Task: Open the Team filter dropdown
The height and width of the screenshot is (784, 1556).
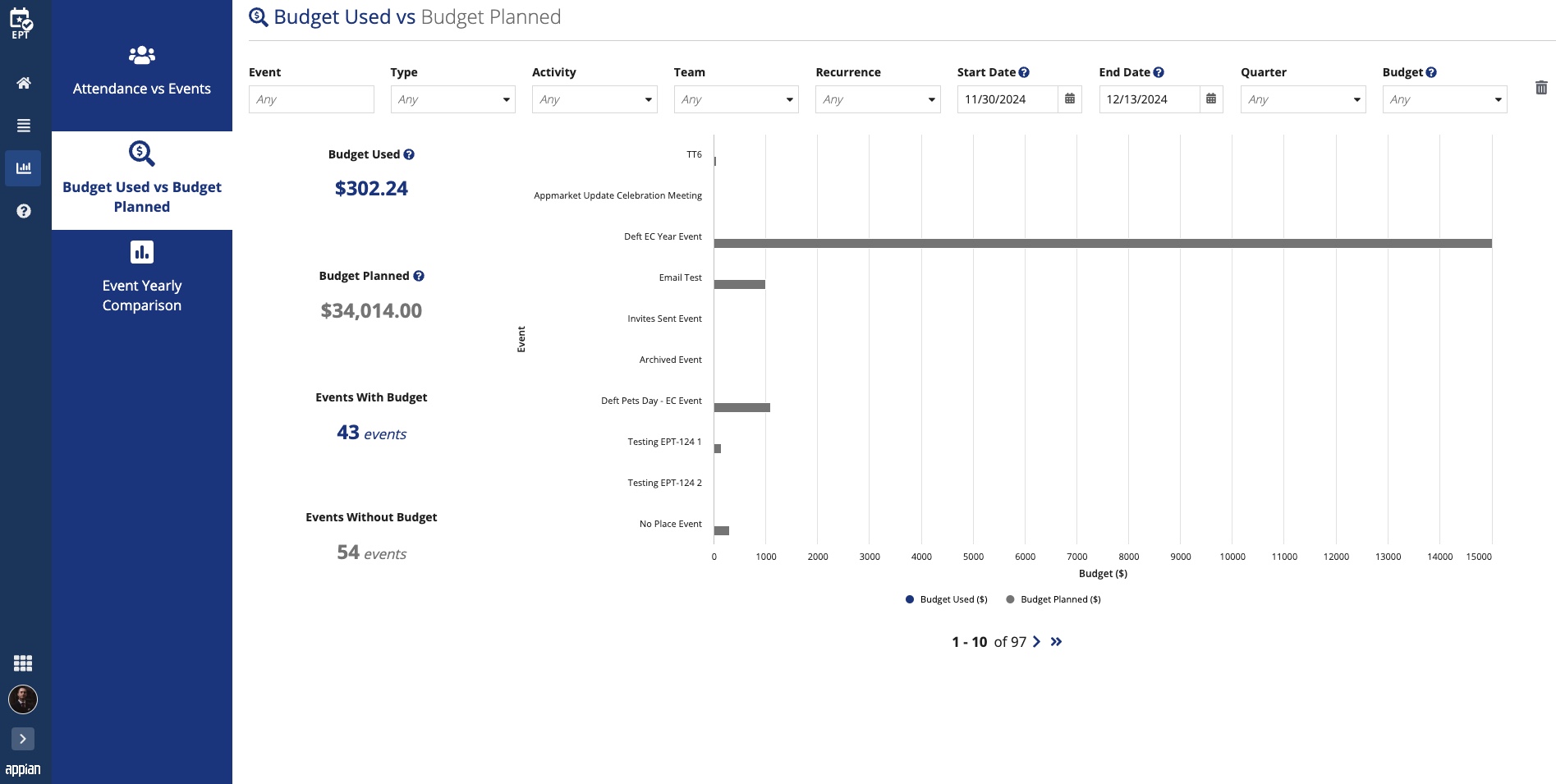Action: (x=737, y=99)
